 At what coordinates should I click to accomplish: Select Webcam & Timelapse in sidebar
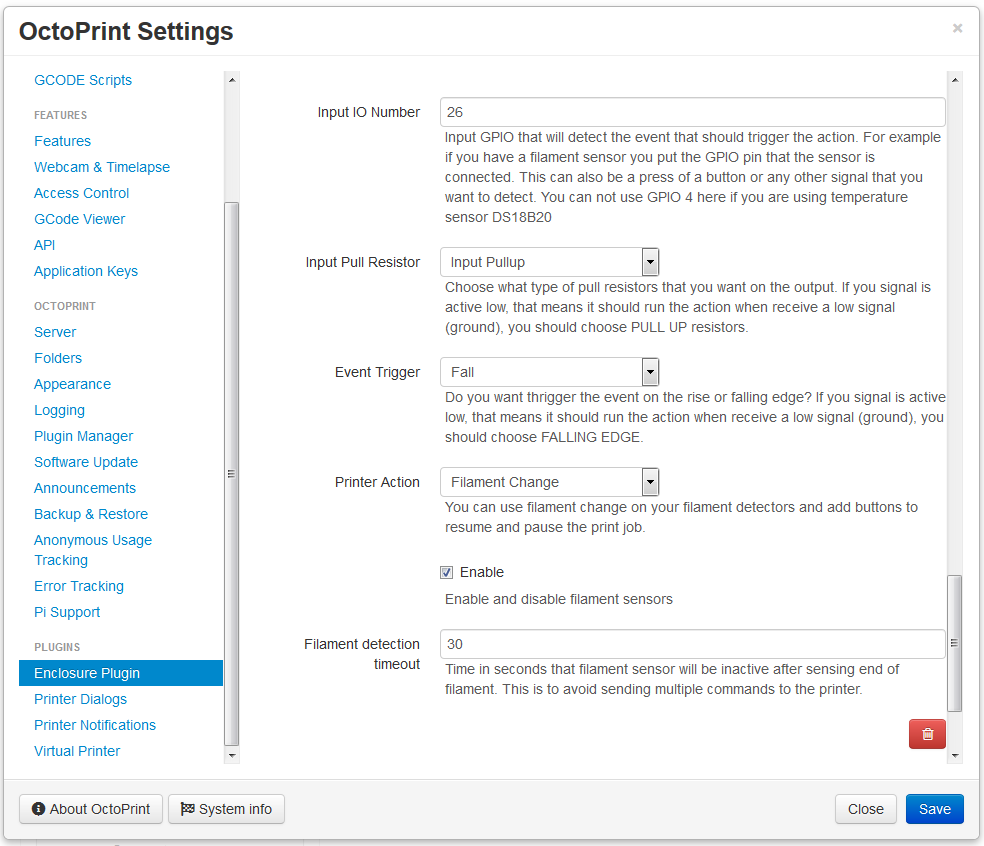pos(102,167)
